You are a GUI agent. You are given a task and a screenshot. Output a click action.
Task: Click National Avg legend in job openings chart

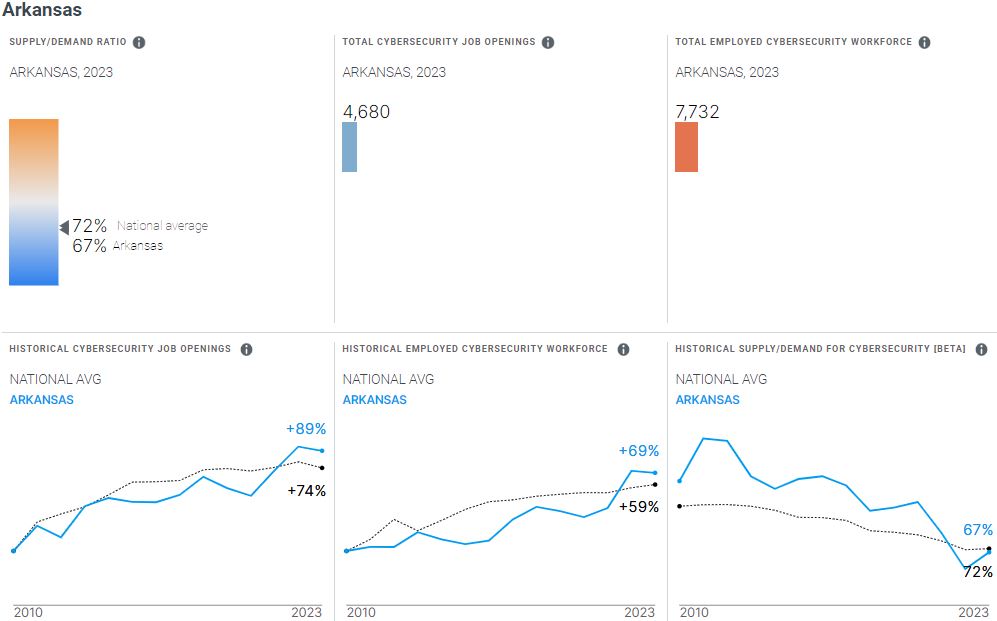(55, 379)
